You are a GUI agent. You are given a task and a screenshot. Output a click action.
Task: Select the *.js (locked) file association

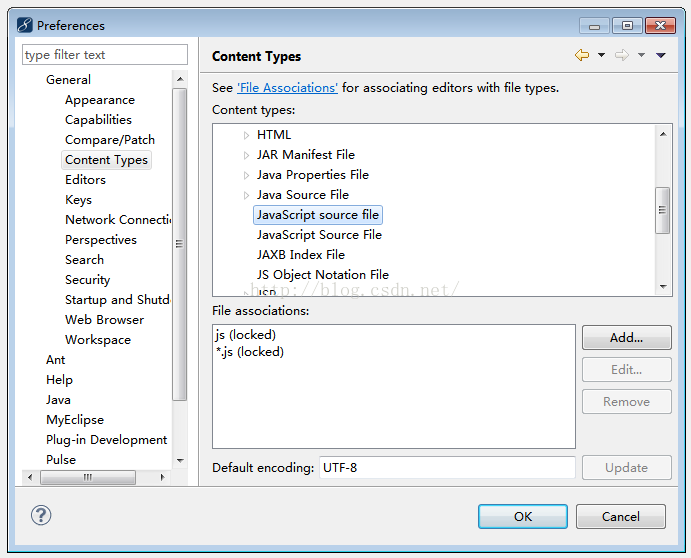click(249, 352)
